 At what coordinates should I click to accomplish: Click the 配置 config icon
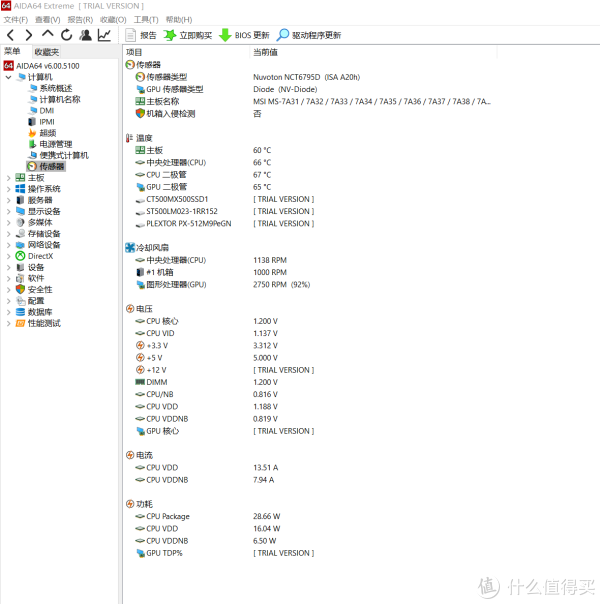[x=20, y=301]
